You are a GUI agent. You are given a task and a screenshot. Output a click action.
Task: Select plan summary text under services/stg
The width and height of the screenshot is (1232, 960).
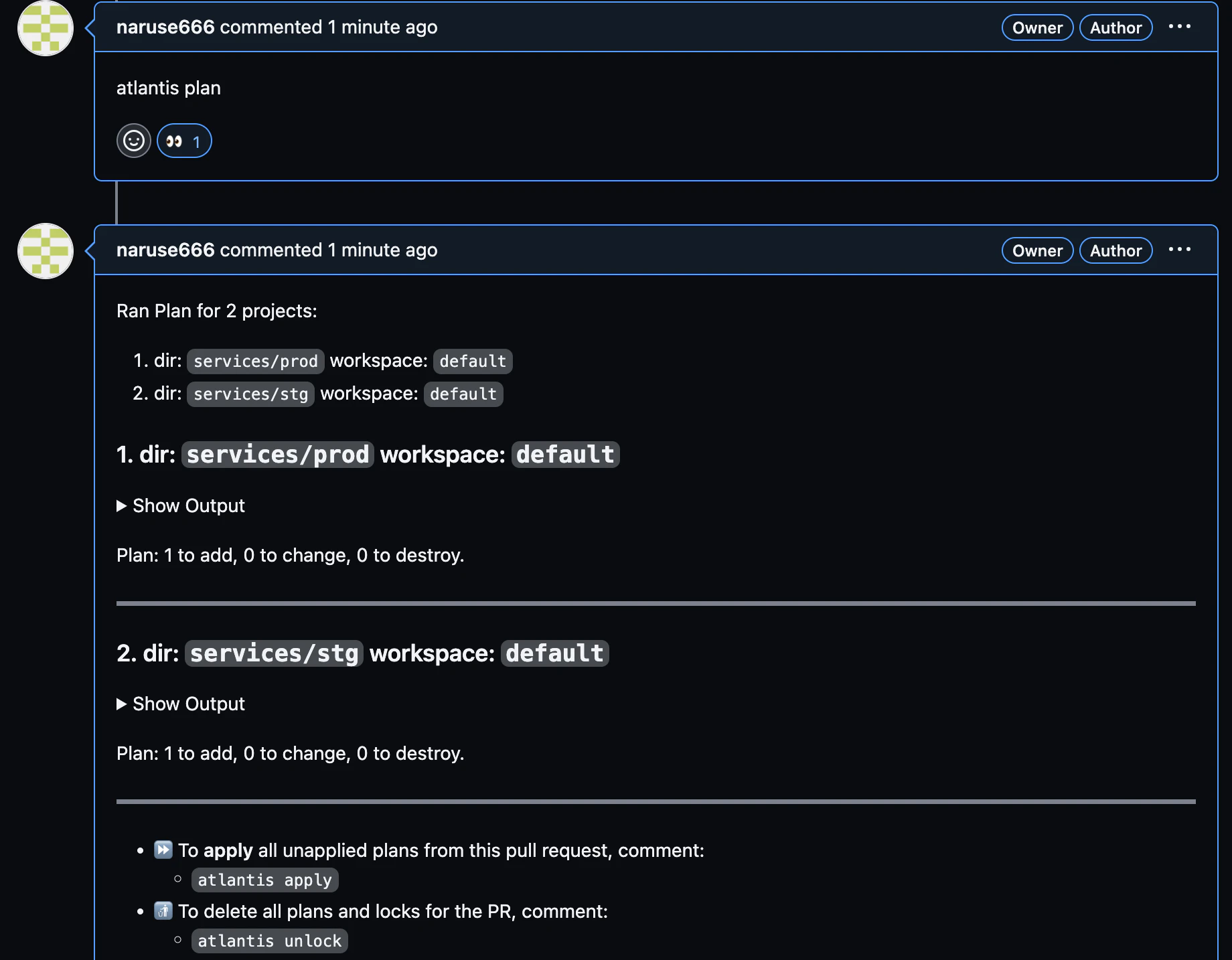coord(291,753)
